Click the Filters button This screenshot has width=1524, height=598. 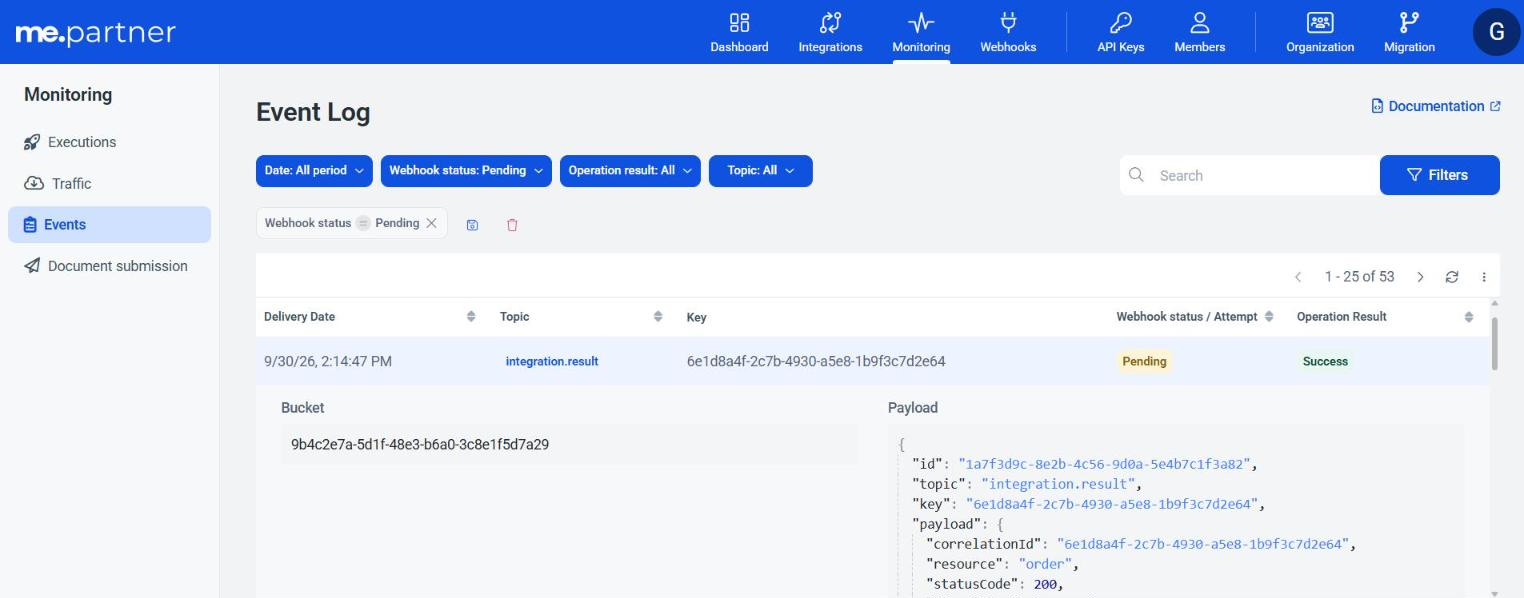[x=1439, y=175]
